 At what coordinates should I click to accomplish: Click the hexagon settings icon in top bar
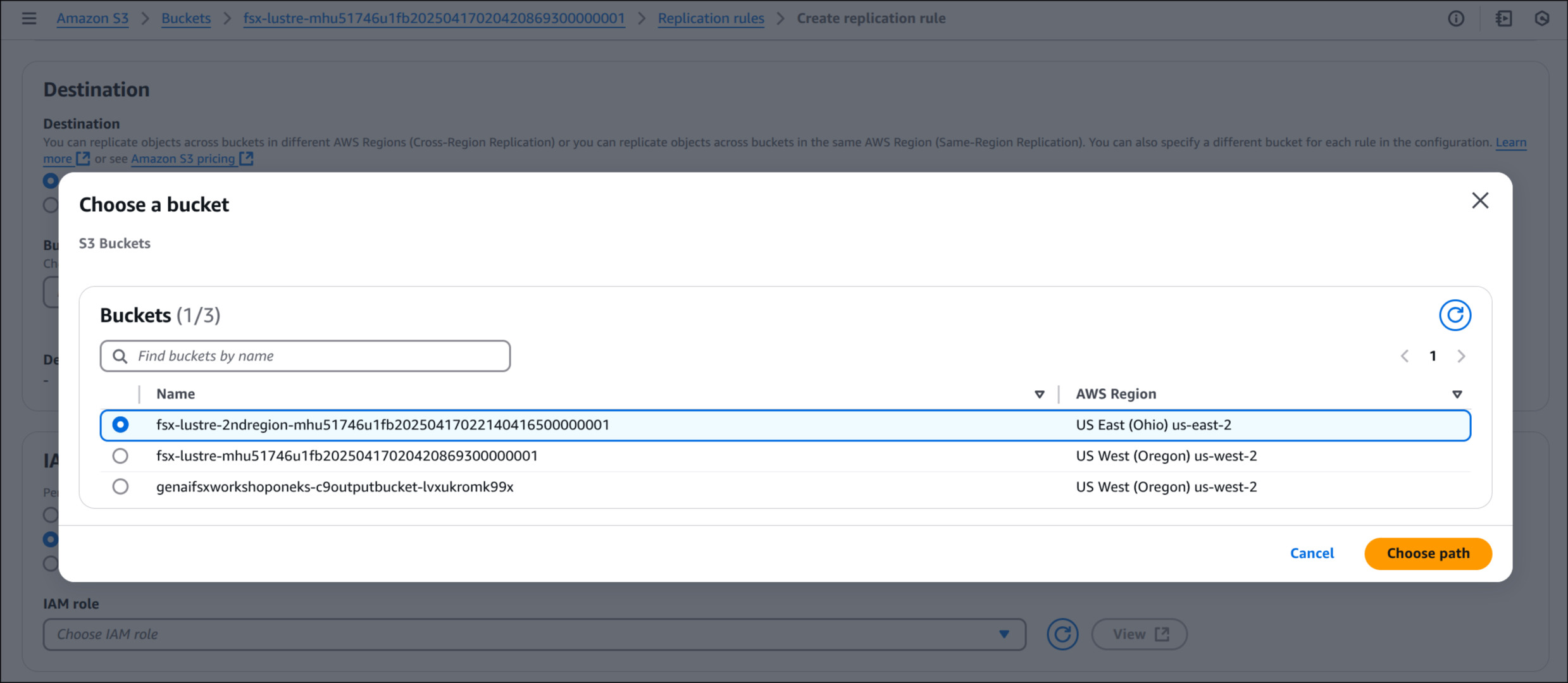[1542, 18]
